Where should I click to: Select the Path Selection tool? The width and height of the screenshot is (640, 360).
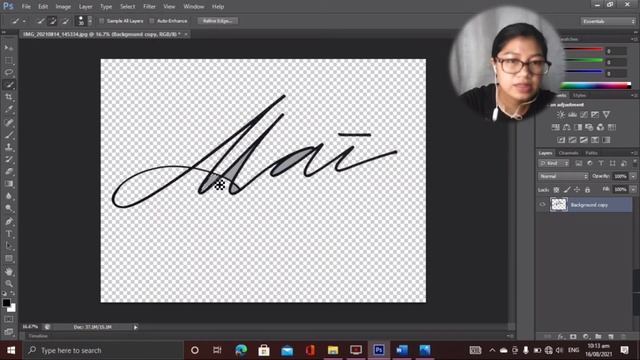click(x=9, y=246)
